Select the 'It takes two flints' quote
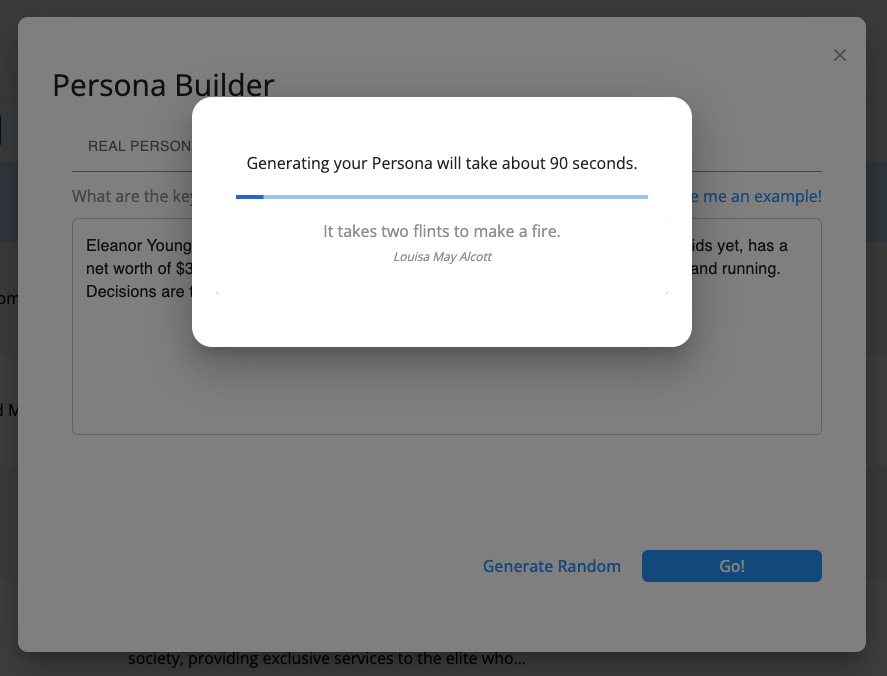The height and width of the screenshot is (676, 887). (441, 231)
